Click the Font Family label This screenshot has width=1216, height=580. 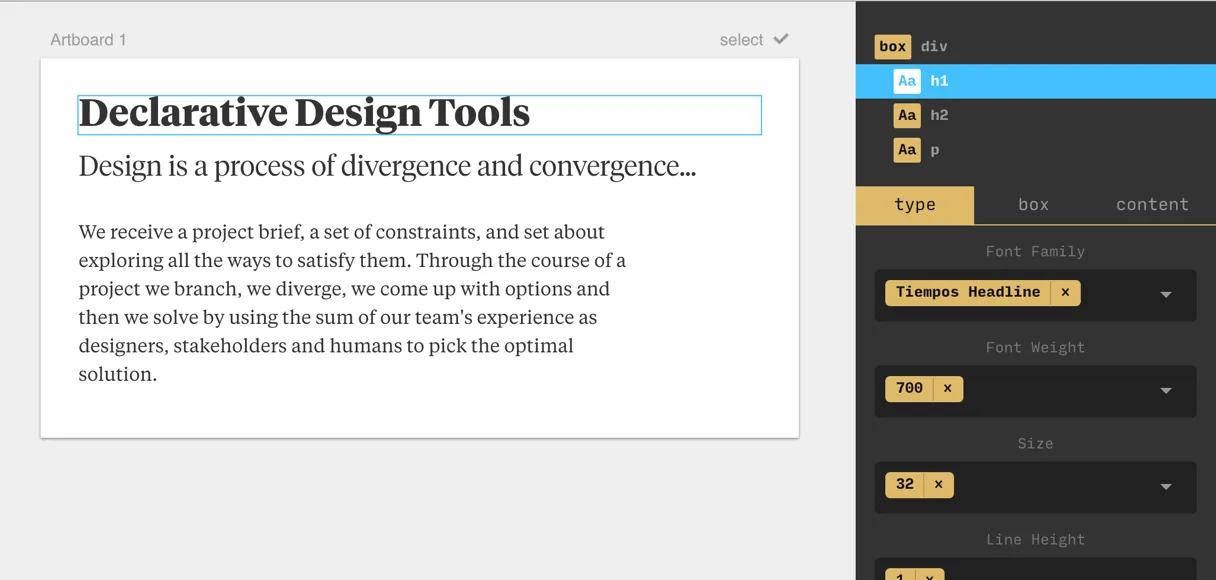[1035, 252]
